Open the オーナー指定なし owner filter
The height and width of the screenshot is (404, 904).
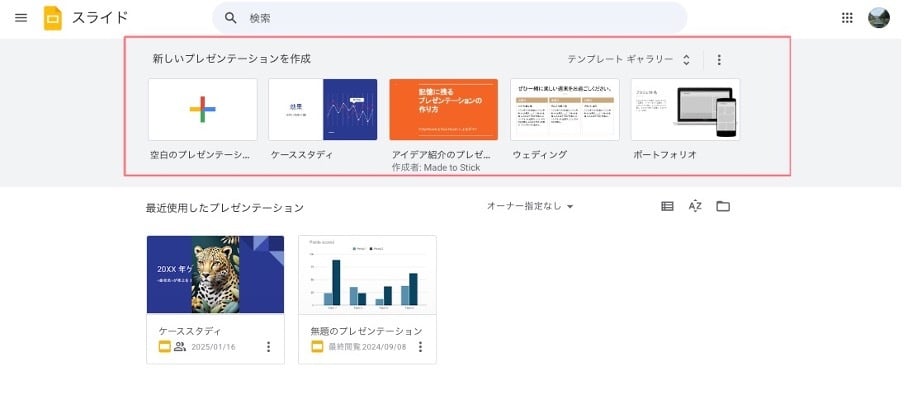530,207
